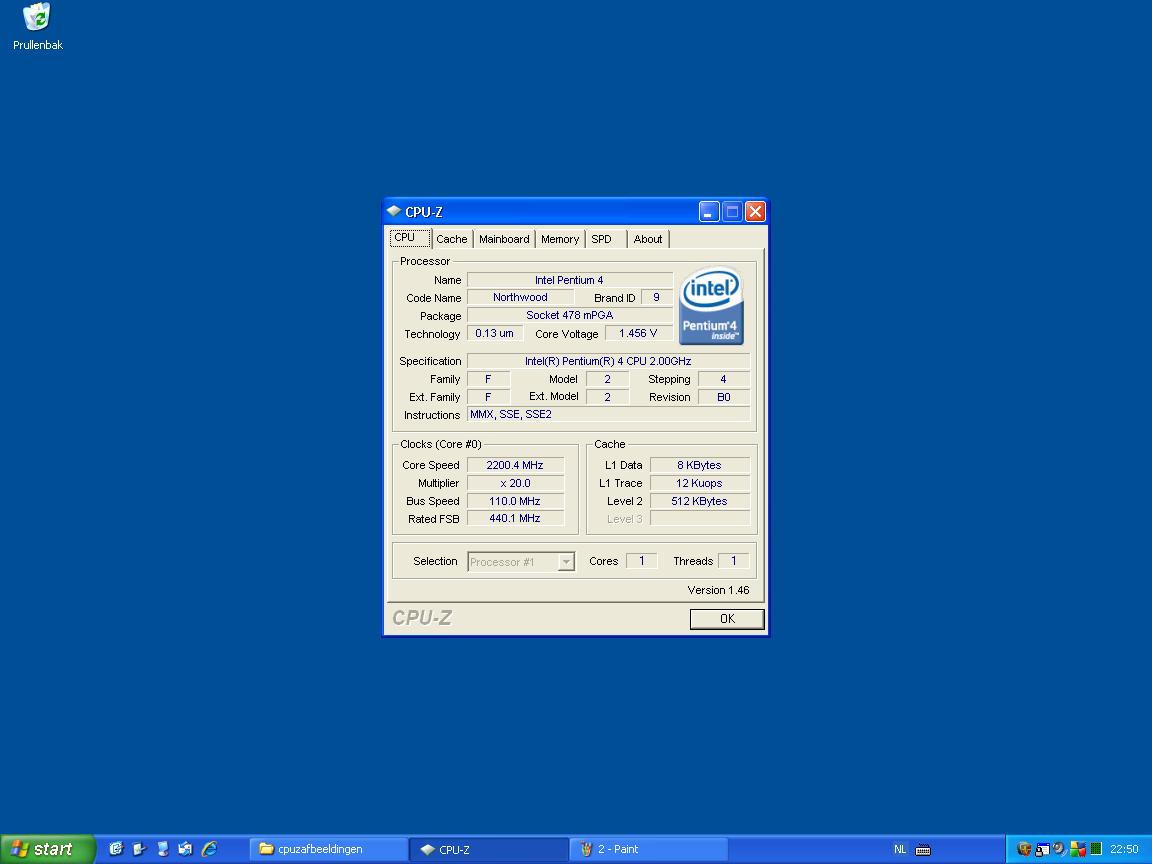Click the Revision value B0
1152x864 pixels.
[x=724, y=397]
